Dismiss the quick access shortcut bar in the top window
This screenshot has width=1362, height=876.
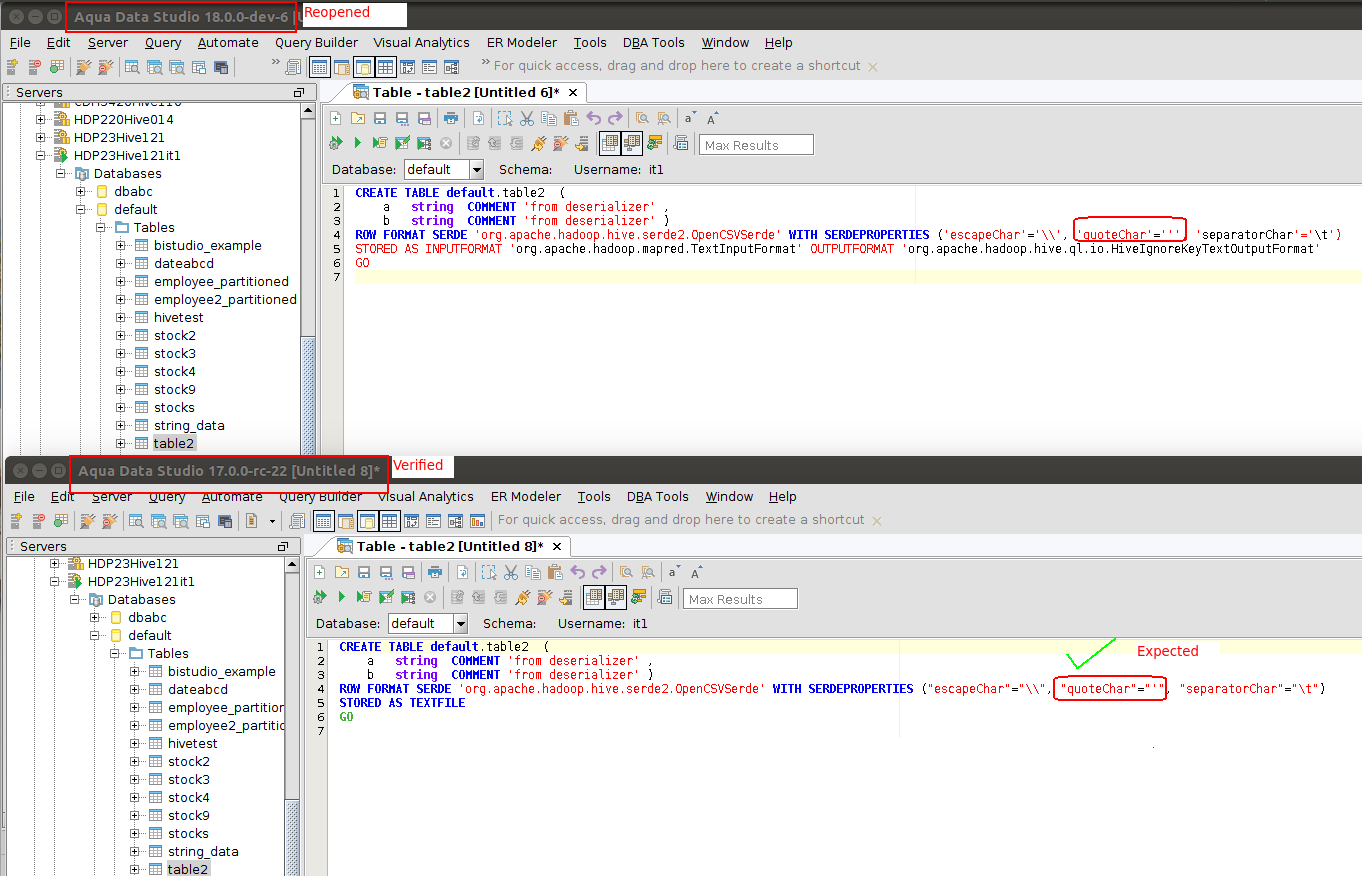[x=873, y=67]
